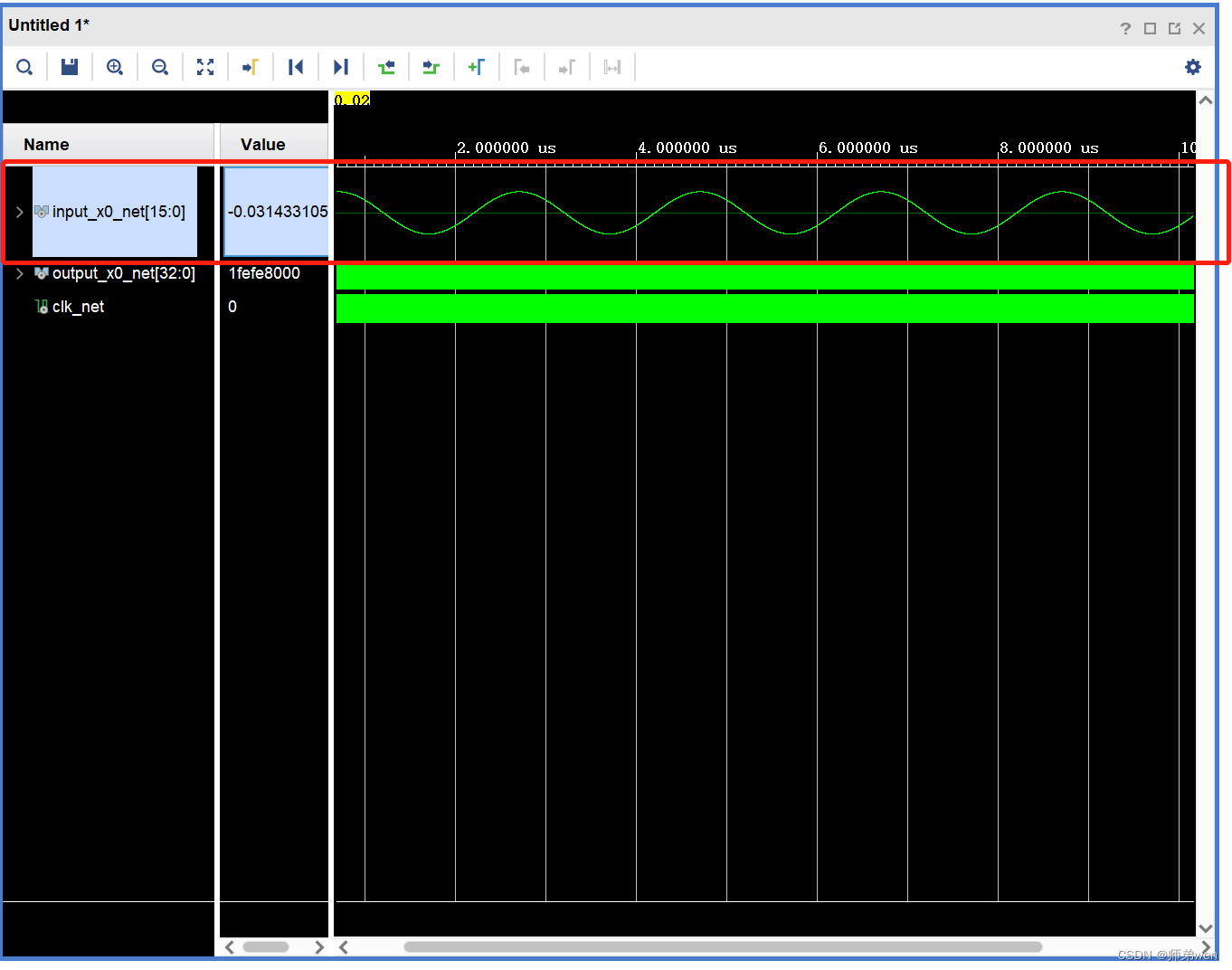This screenshot has width=1232, height=970.
Task: Select the clk_net signal row
Action: [x=78, y=307]
